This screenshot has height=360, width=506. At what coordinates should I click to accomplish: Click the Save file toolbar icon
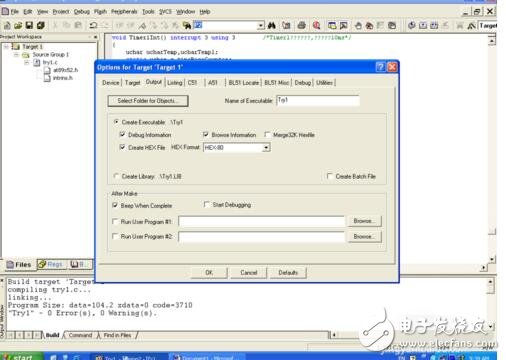coord(29,25)
